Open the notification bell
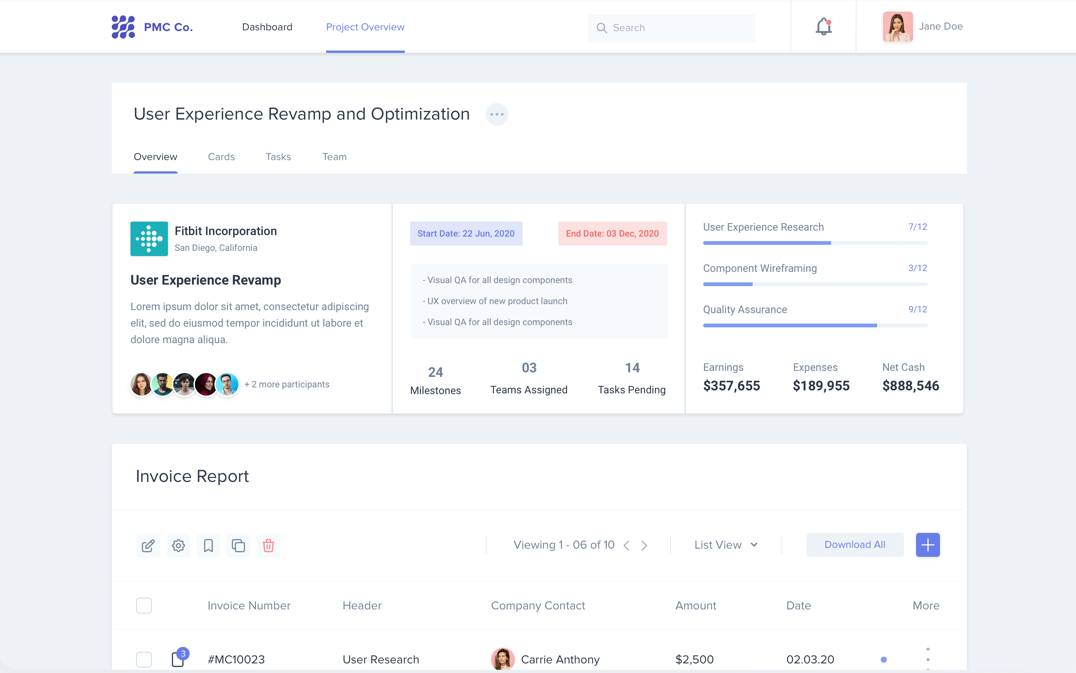Image resolution: width=1076 pixels, height=673 pixels. 823,27
